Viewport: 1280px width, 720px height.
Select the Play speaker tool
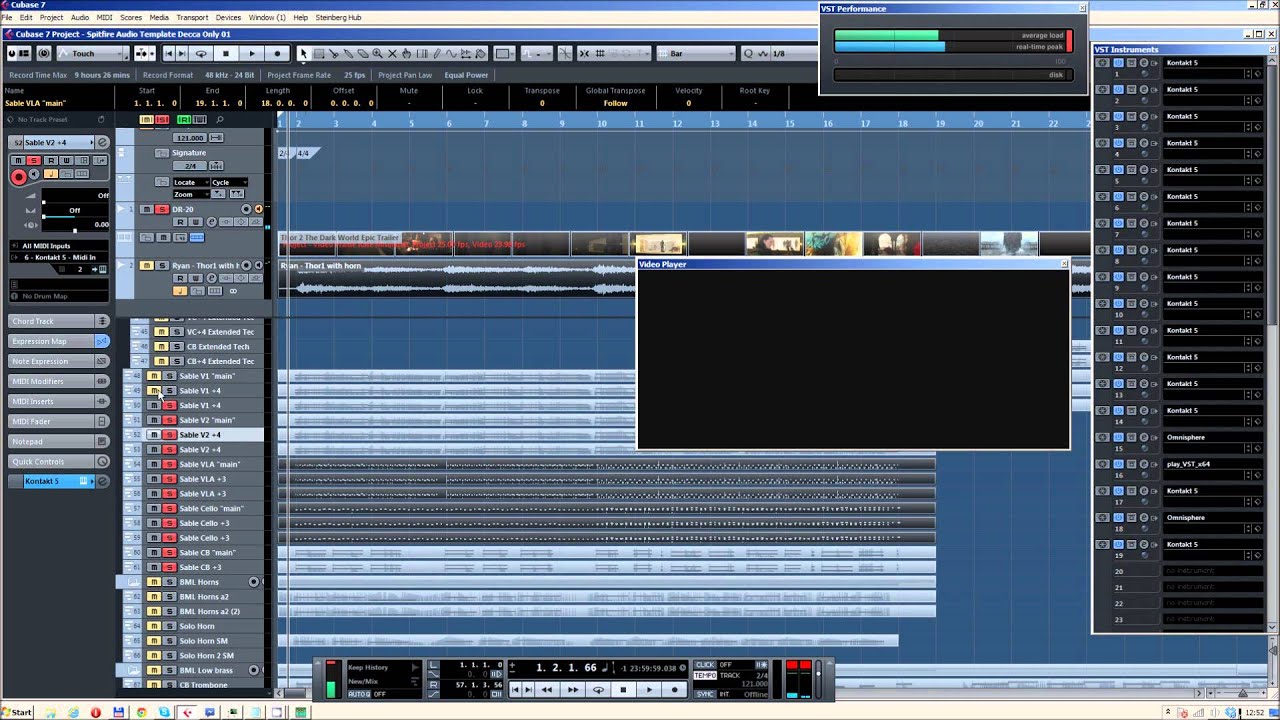pos(466,53)
